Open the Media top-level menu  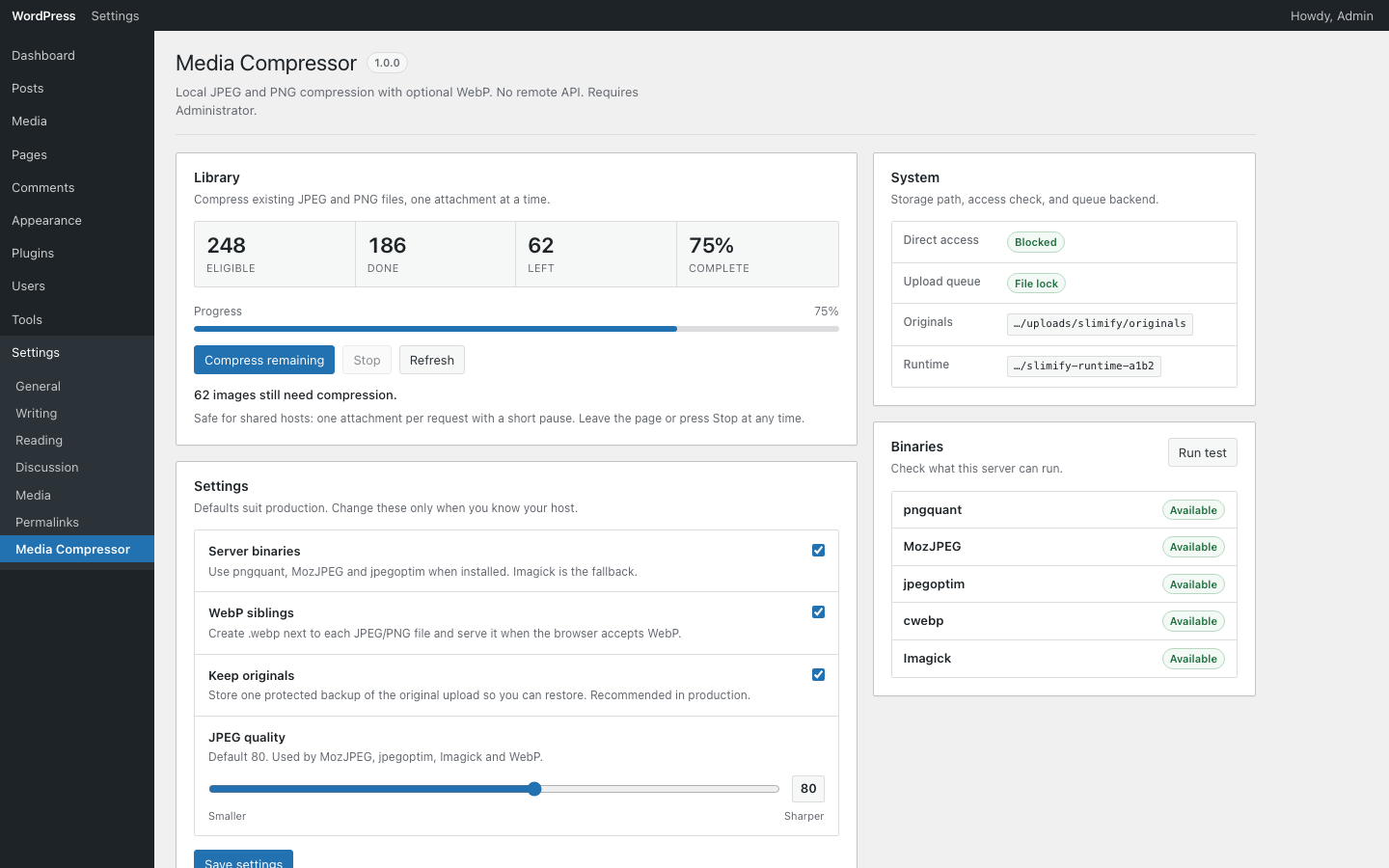coord(77,121)
